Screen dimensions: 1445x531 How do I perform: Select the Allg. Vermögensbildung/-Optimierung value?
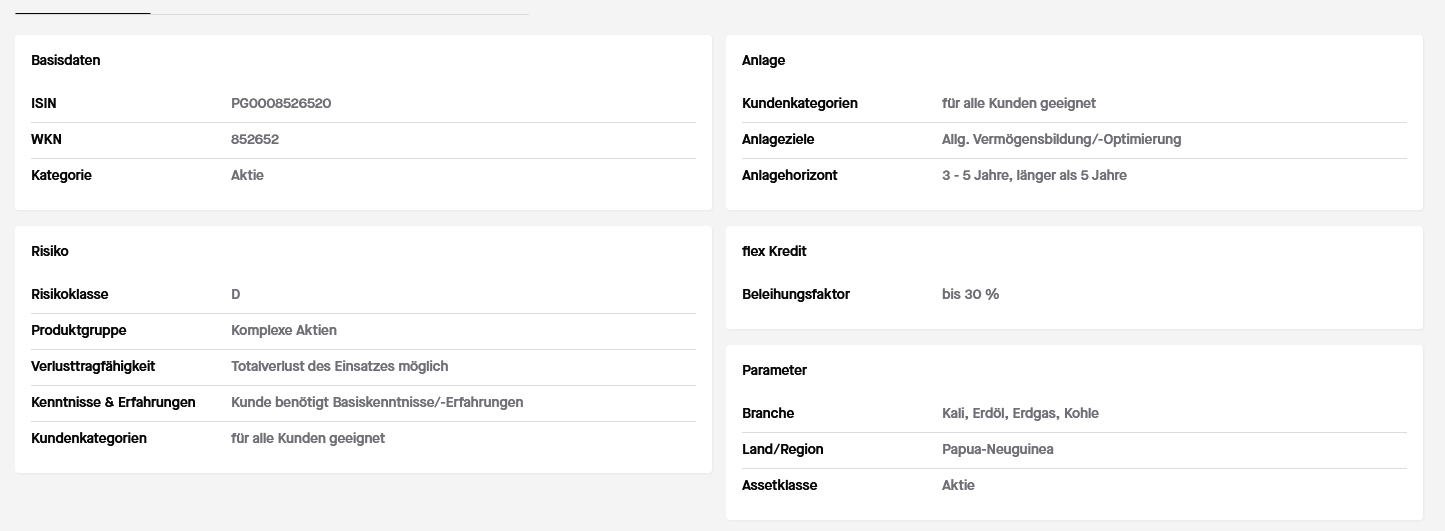(1061, 139)
